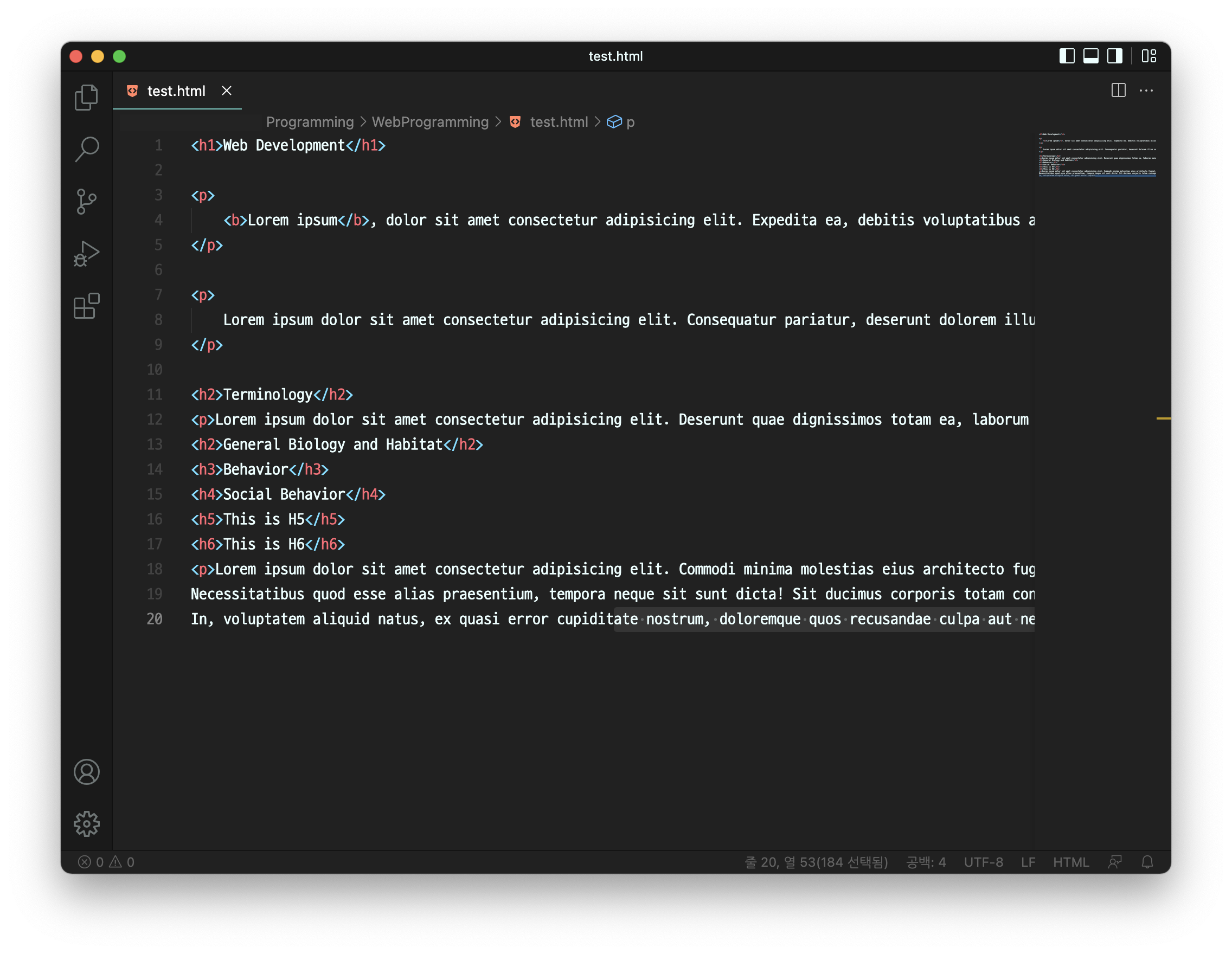
Task: Open Run and Debug view
Action: [x=86, y=254]
